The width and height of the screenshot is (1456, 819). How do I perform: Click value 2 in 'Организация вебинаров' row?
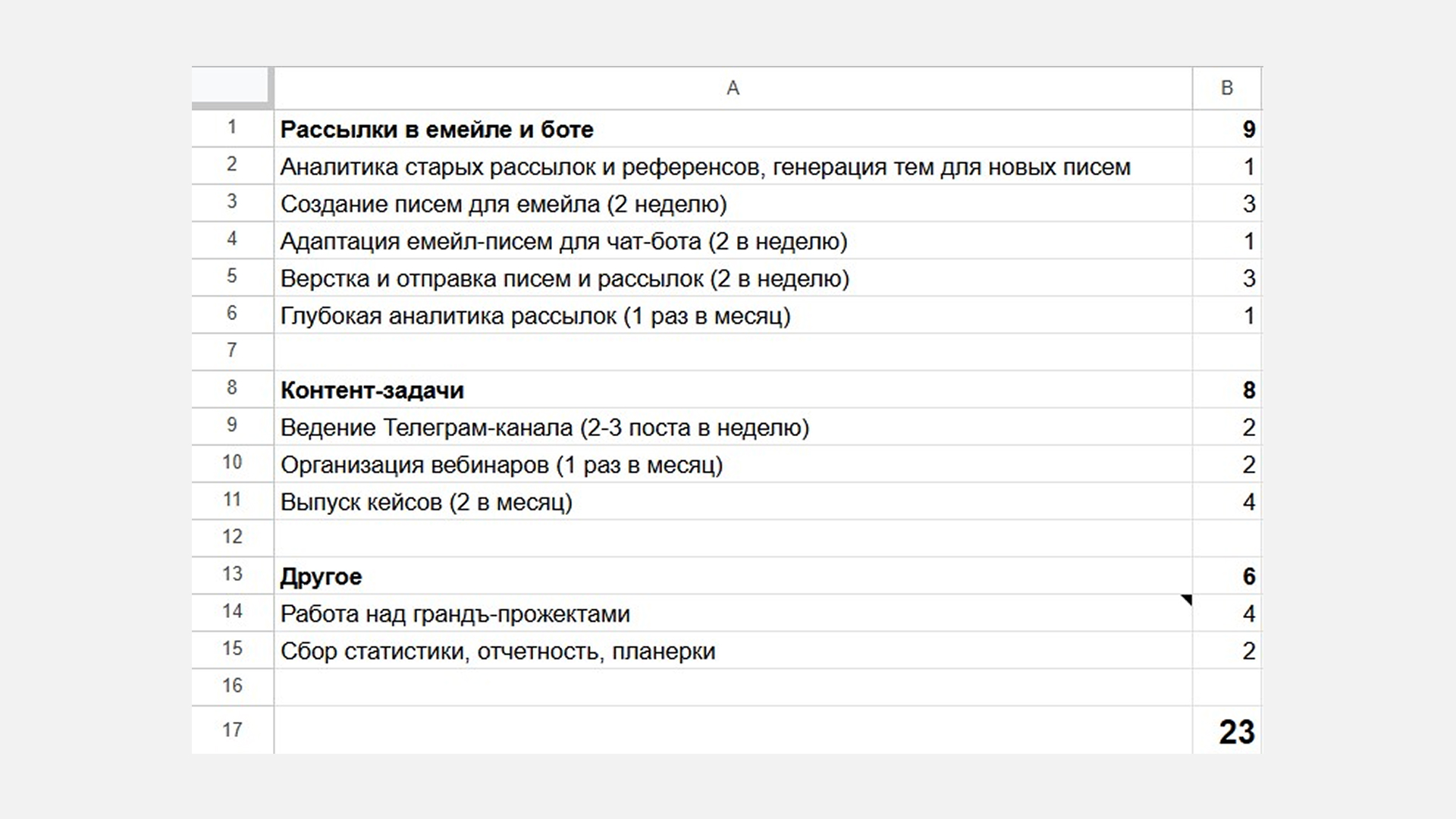tap(1227, 463)
